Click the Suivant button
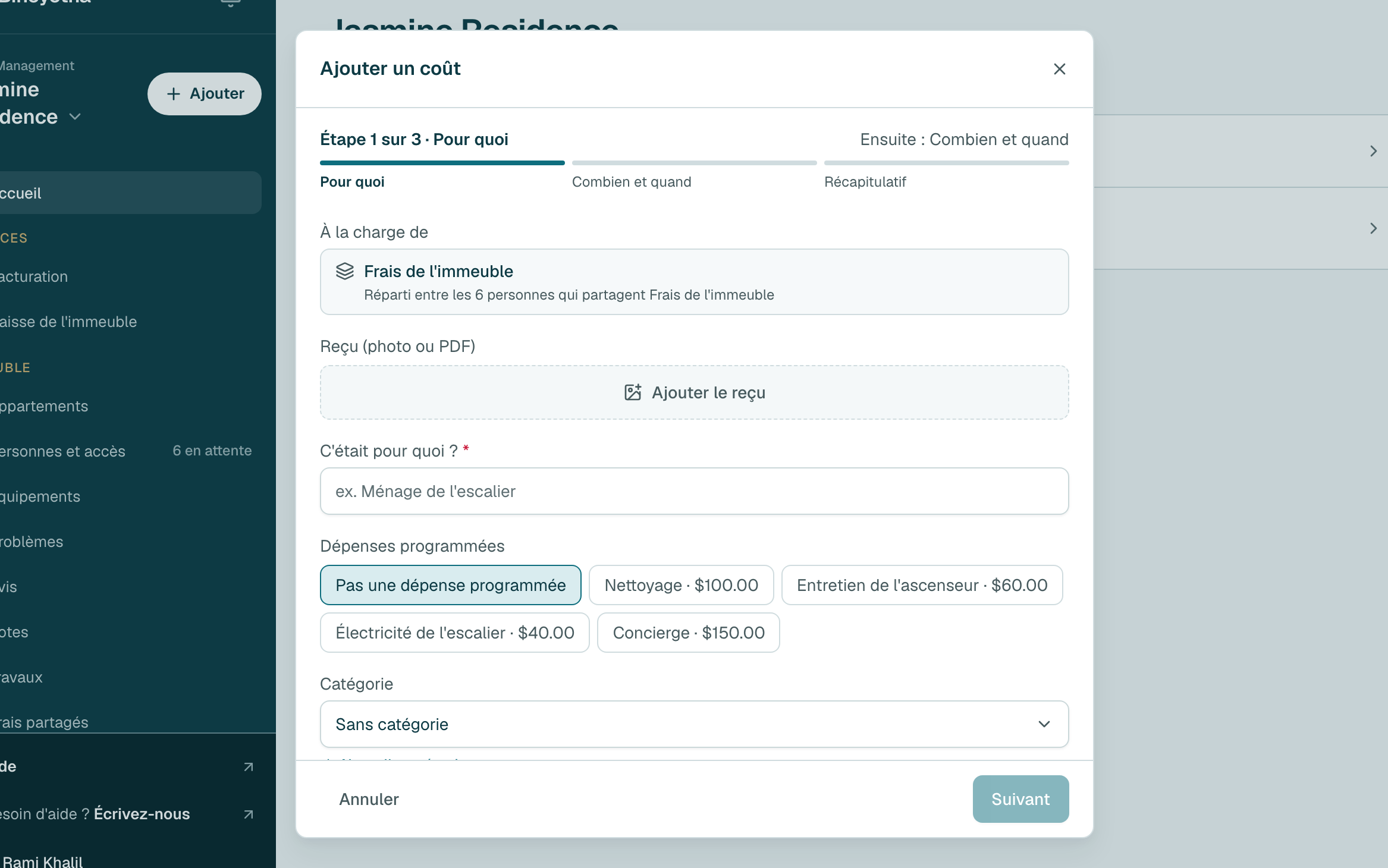This screenshot has width=1388, height=868. [x=1020, y=799]
